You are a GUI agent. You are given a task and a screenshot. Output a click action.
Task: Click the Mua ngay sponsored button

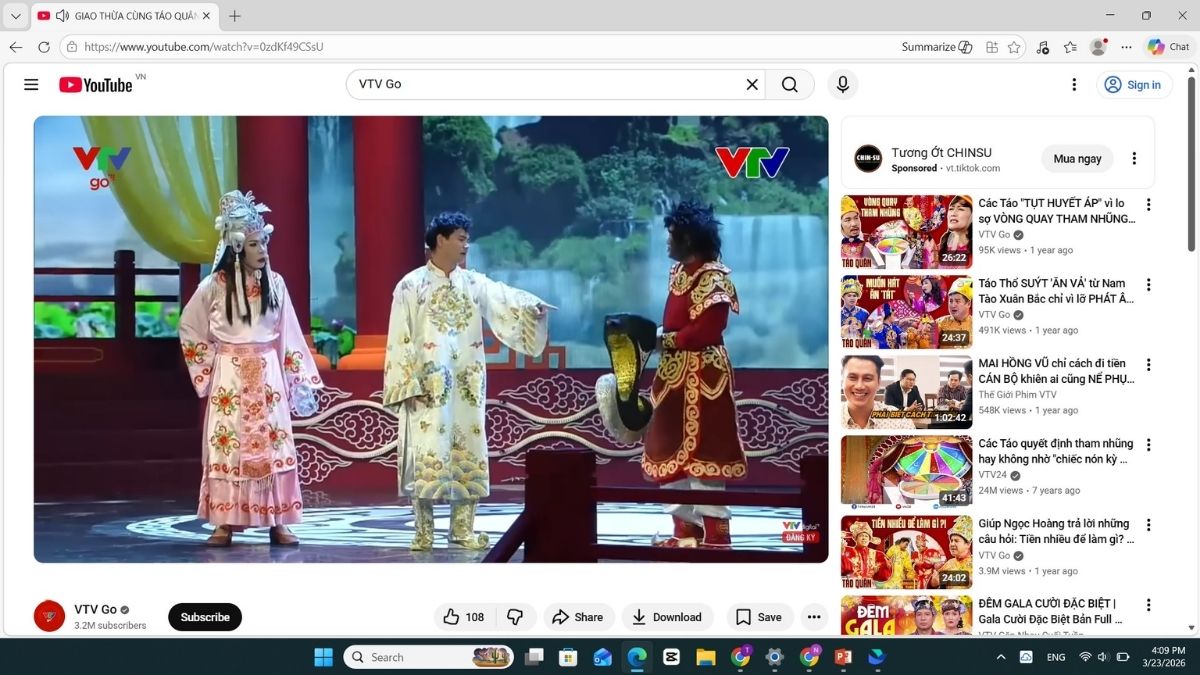click(x=1076, y=158)
